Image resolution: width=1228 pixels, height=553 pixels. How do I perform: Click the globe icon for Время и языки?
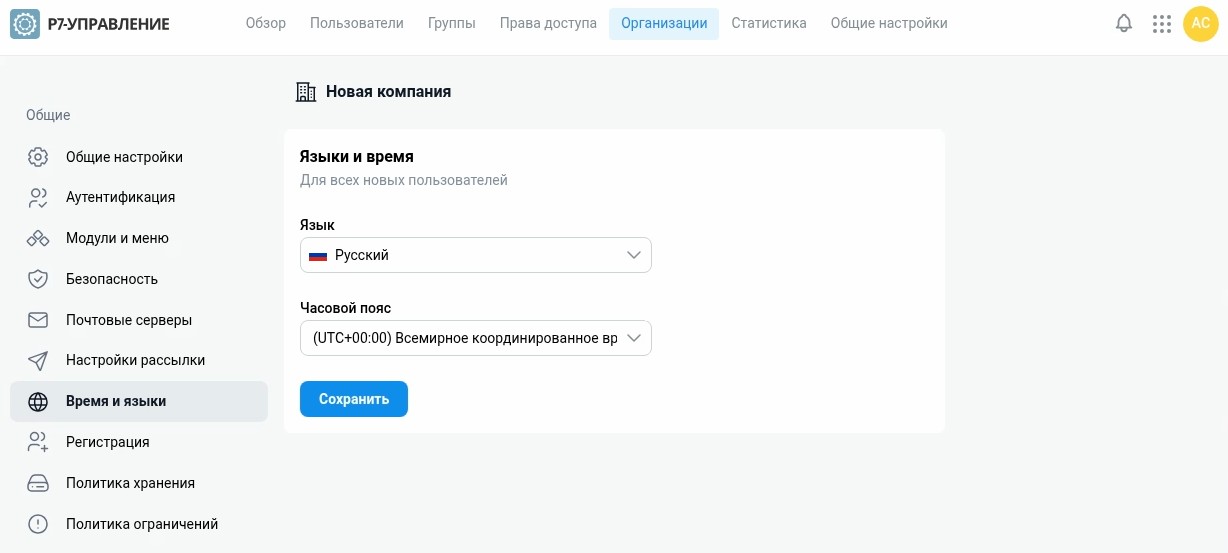click(38, 402)
